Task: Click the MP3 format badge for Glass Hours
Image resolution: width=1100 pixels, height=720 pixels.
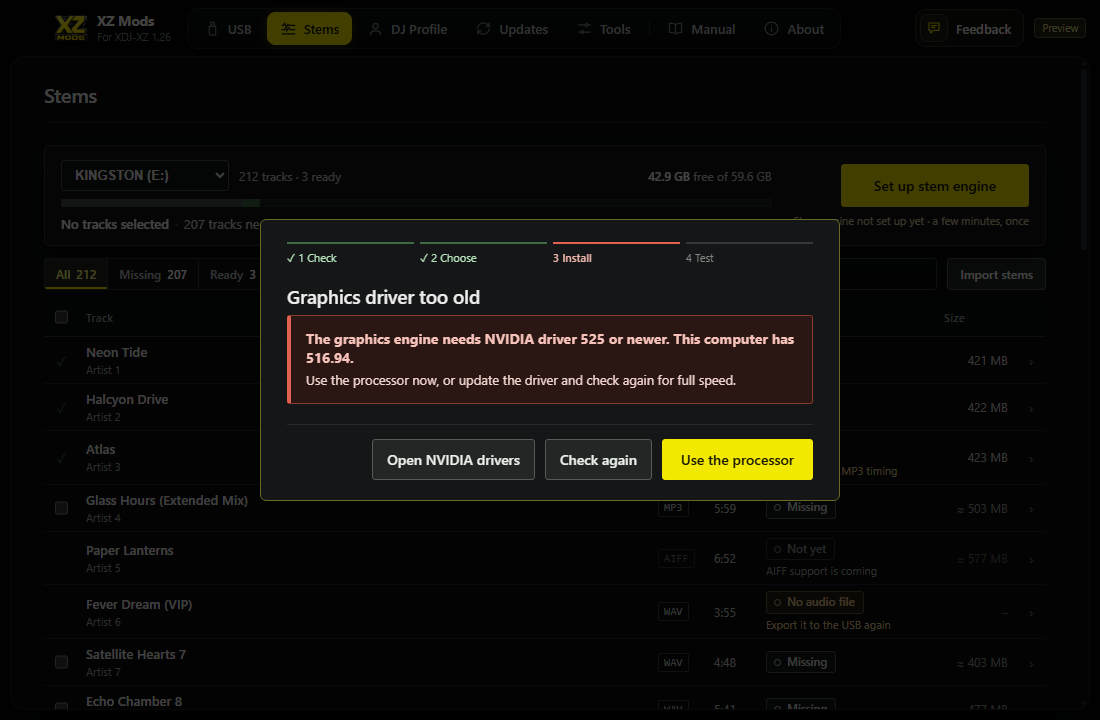Action: (673, 507)
